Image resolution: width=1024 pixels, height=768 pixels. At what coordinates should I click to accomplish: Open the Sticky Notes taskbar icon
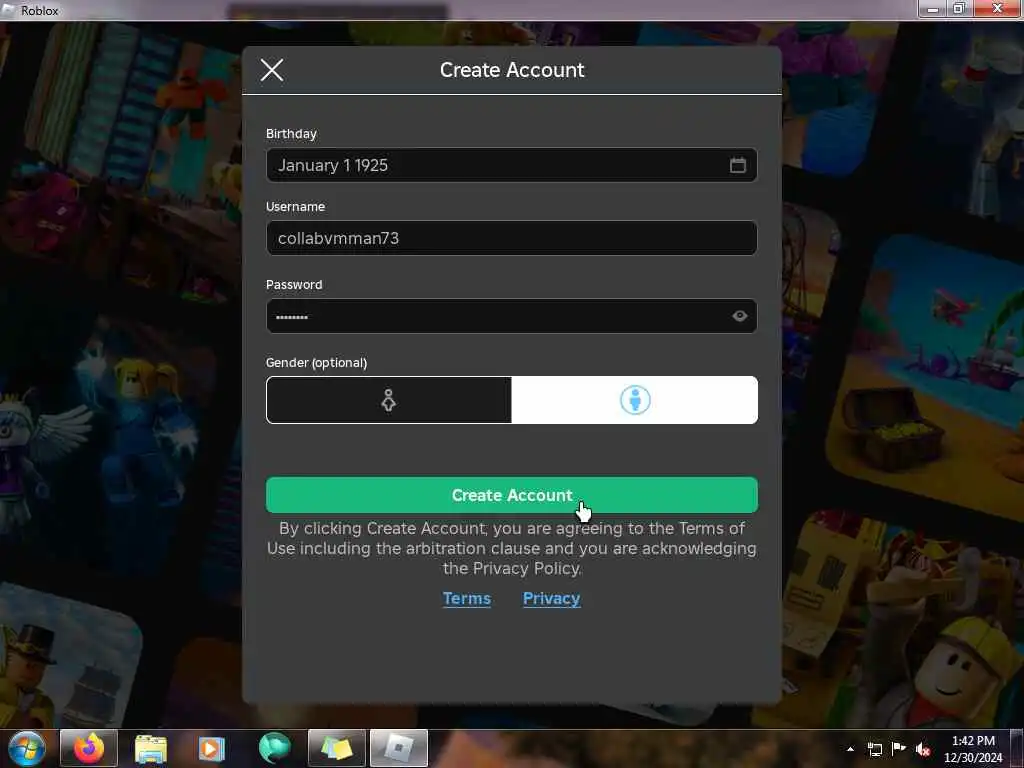point(336,748)
